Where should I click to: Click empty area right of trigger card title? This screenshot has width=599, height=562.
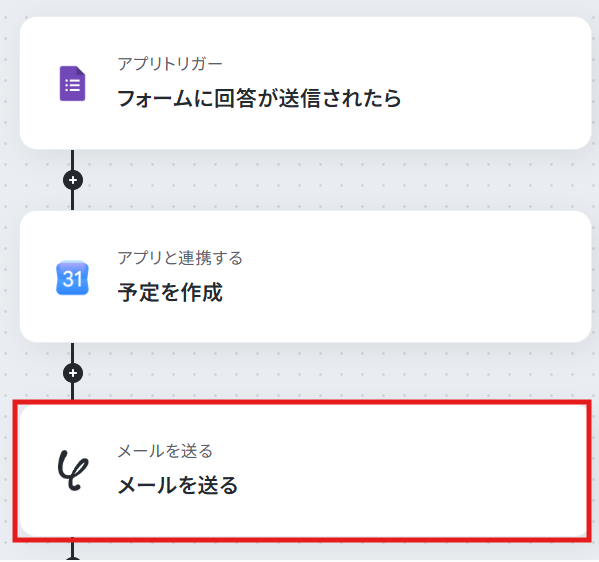(x=493, y=98)
